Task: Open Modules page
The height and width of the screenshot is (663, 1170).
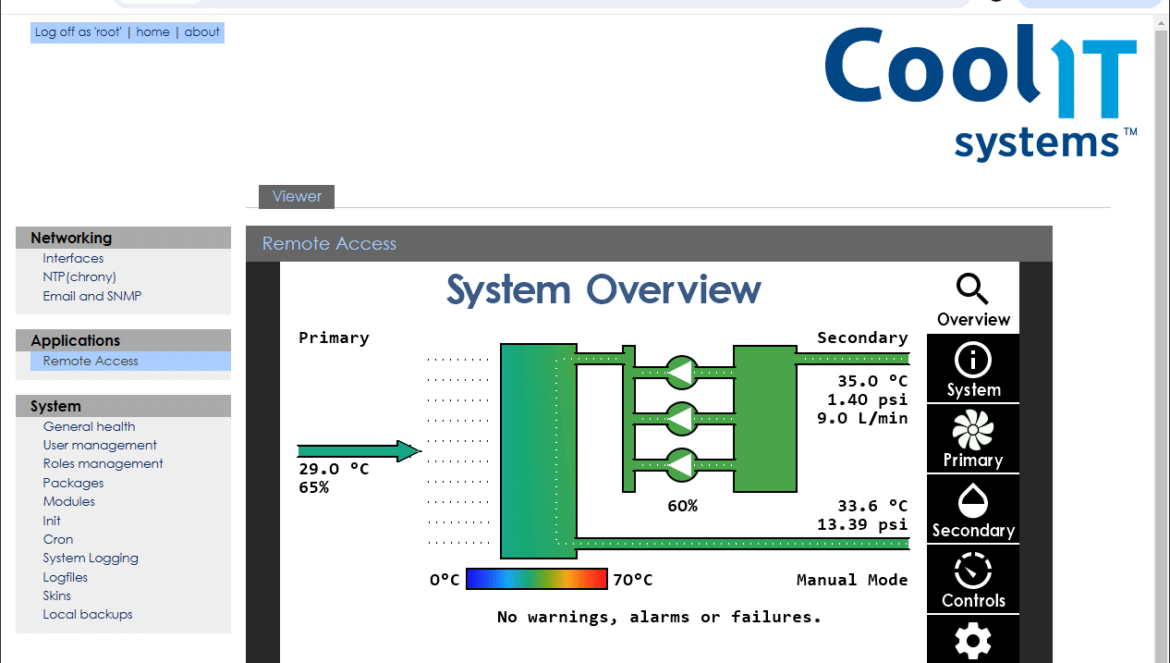Action: pos(69,501)
